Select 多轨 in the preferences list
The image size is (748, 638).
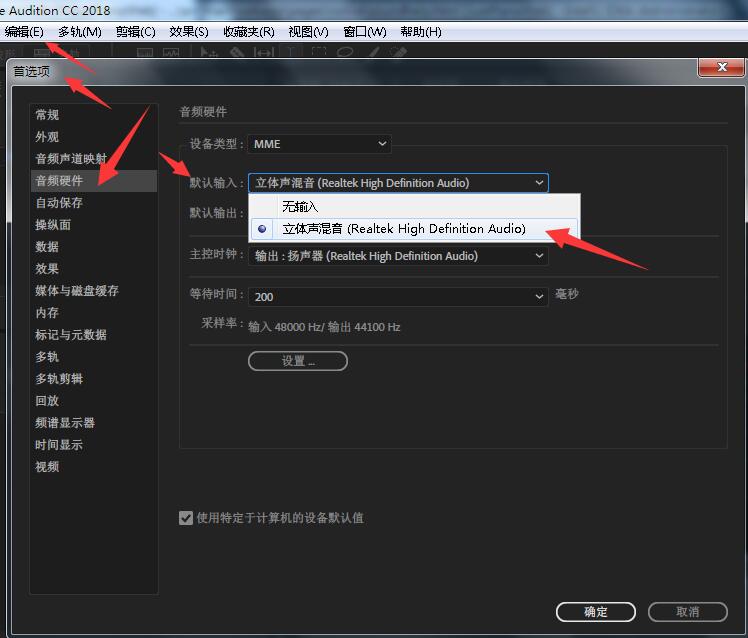point(94,356)
